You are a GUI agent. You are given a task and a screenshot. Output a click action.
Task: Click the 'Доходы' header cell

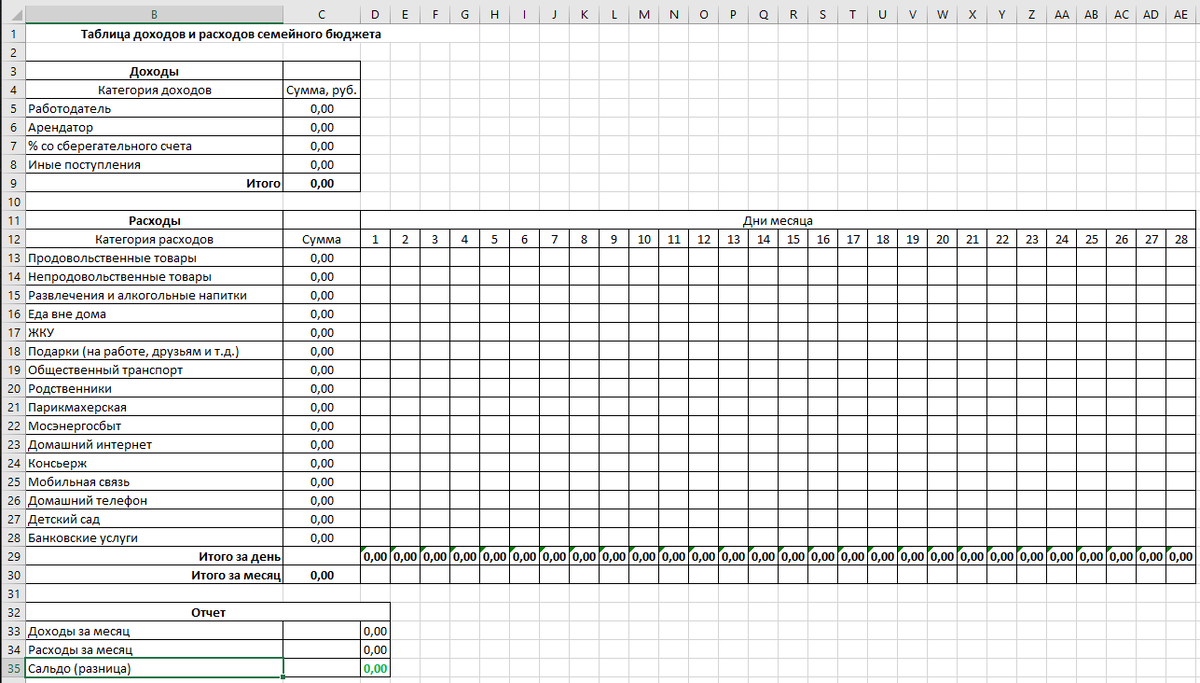154,71
